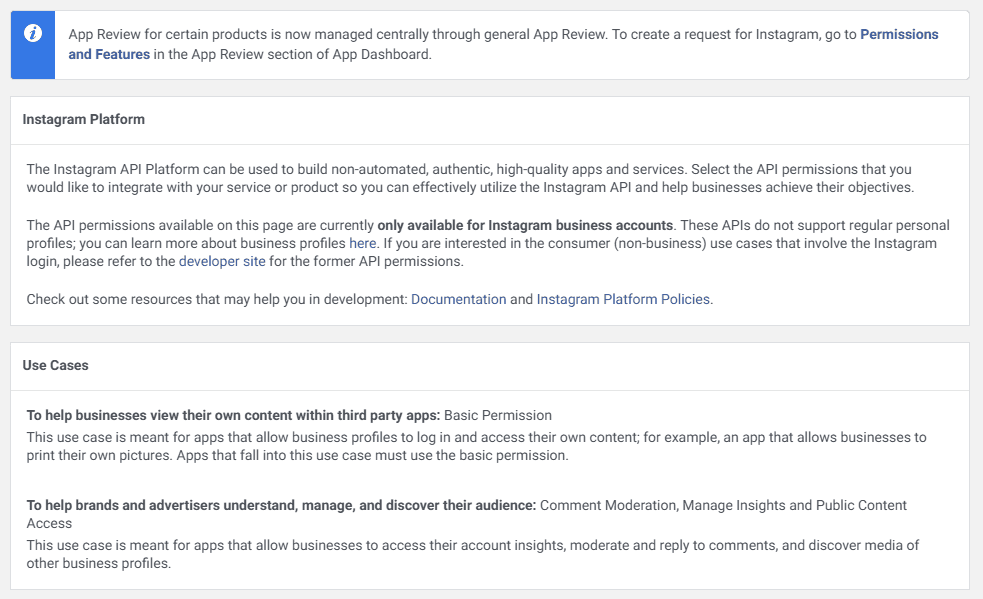983x599 pixels.
Task: Click the 'Check out some resources' sentence
Action: [217, 299]
